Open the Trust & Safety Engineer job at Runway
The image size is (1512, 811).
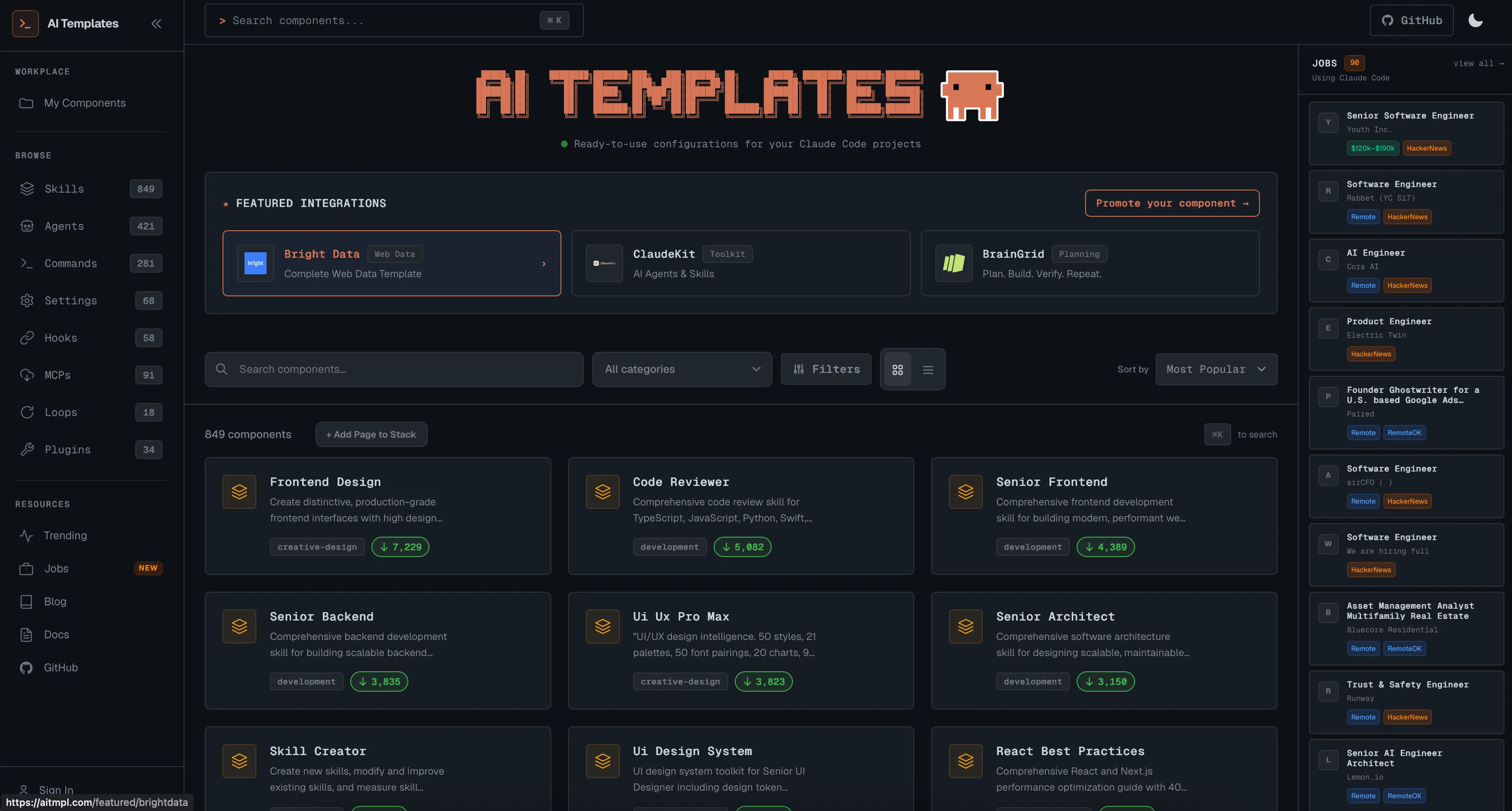click(1406, 702)
